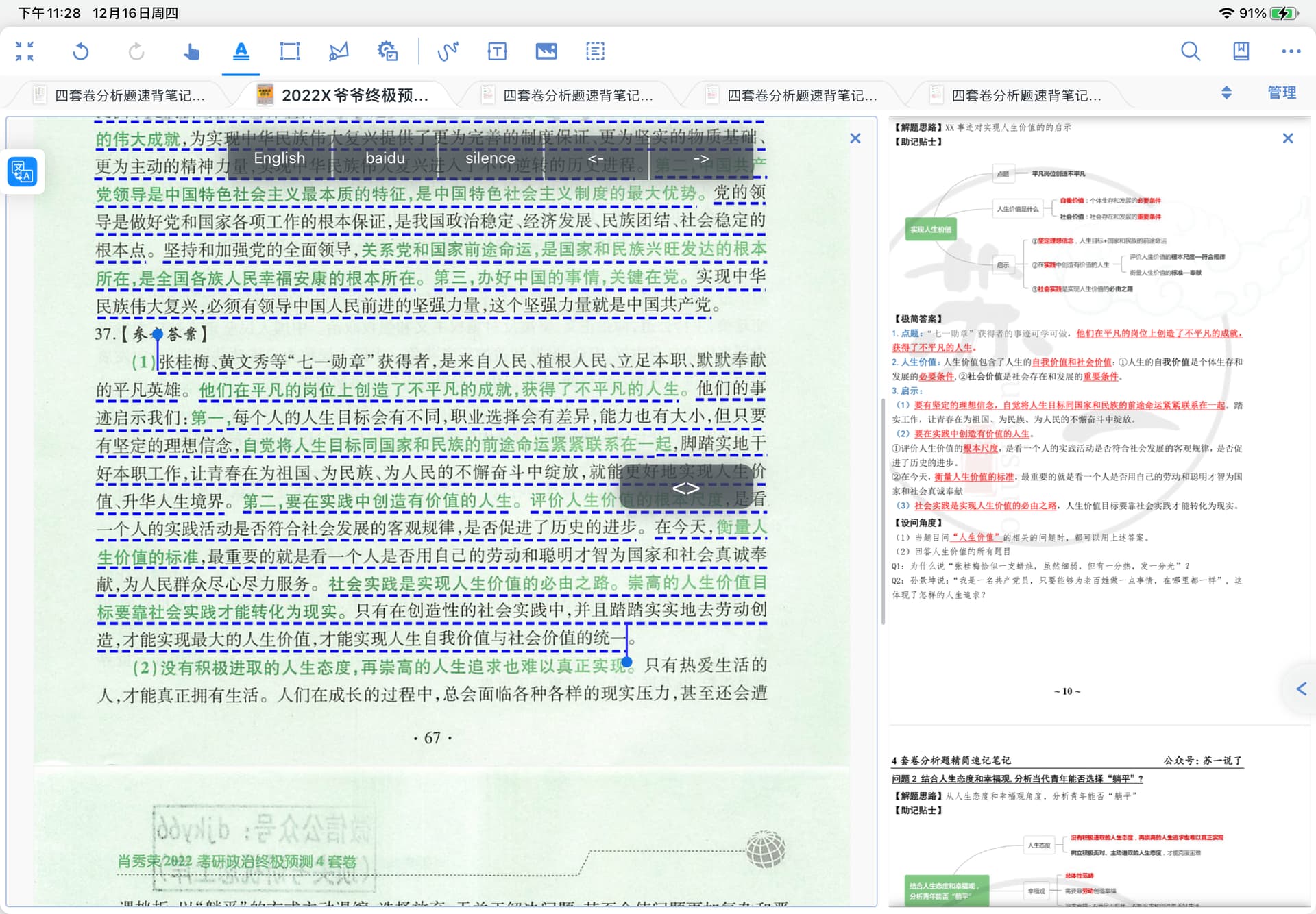Select the rectangle selection tool

point(290,51)
